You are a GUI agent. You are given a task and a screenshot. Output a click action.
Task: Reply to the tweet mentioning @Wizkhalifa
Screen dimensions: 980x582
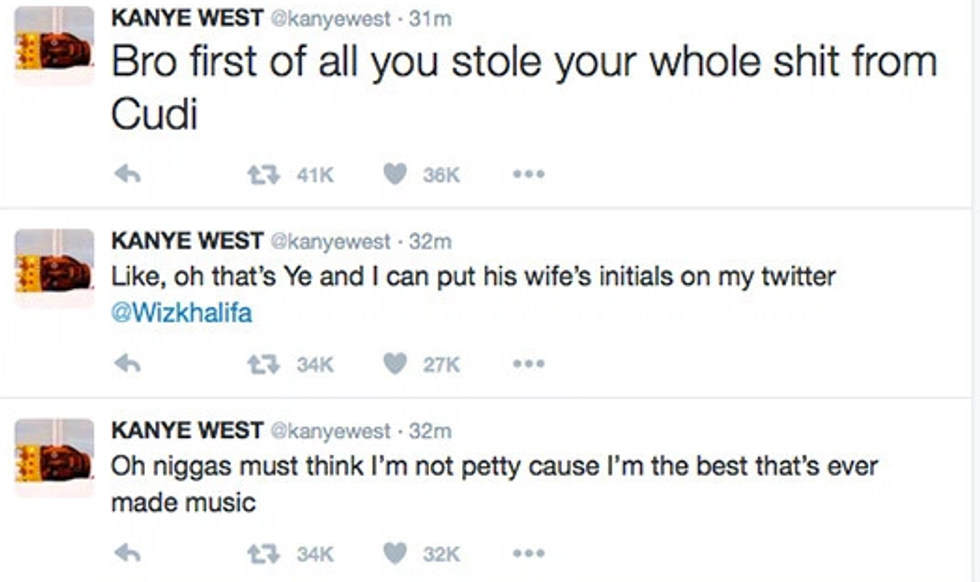(x=127, y=365)
